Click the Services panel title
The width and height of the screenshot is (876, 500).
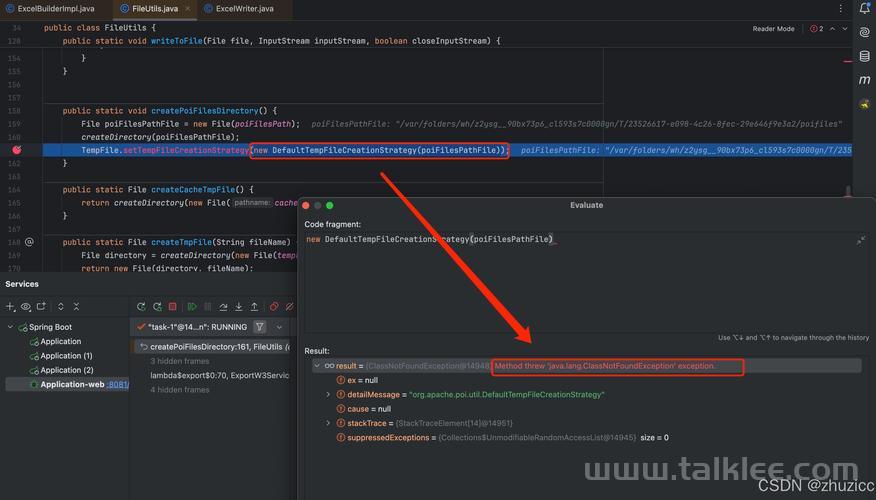[x=22, y=284]
